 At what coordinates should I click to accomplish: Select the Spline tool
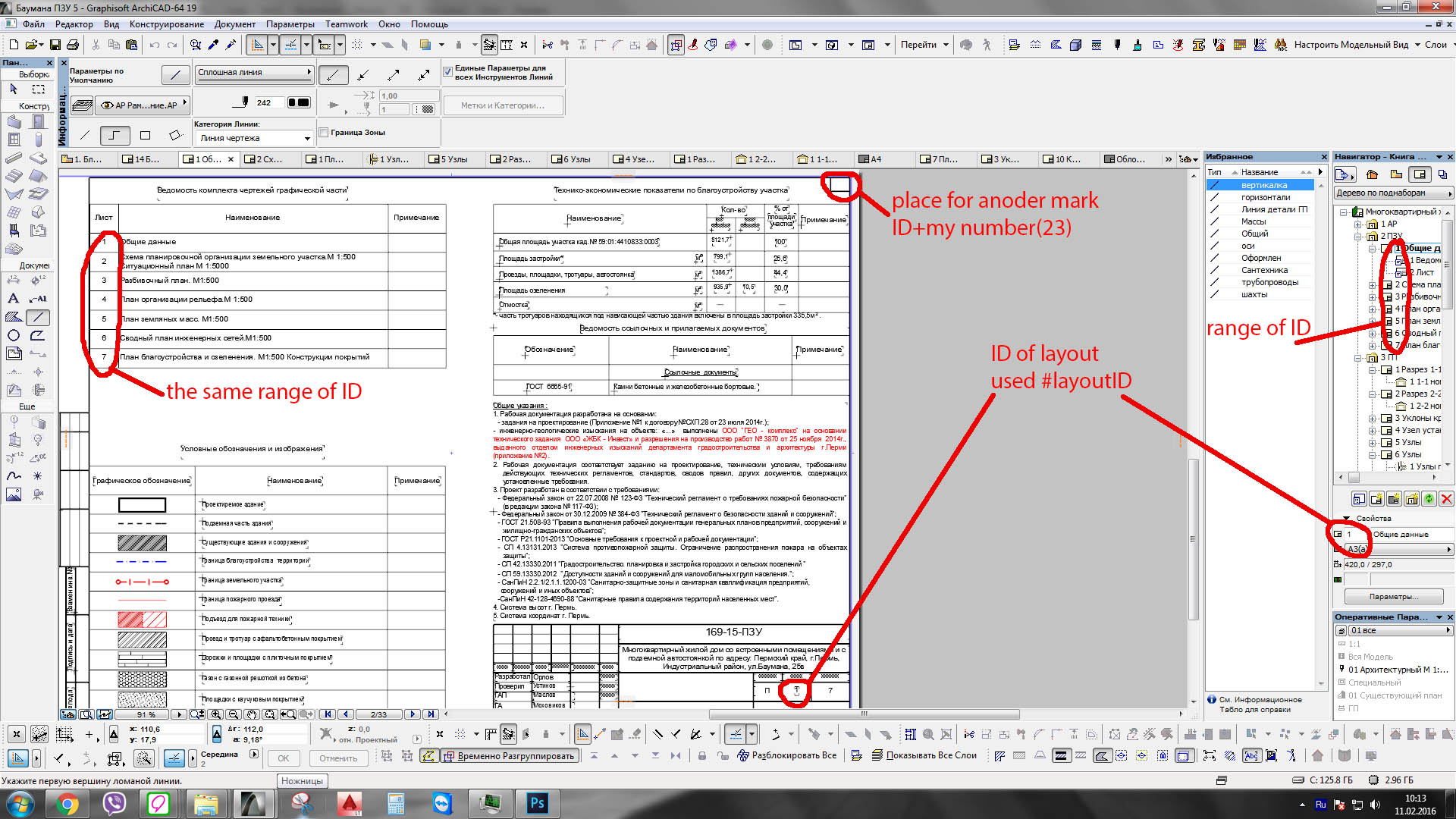(x=14, y=475)
